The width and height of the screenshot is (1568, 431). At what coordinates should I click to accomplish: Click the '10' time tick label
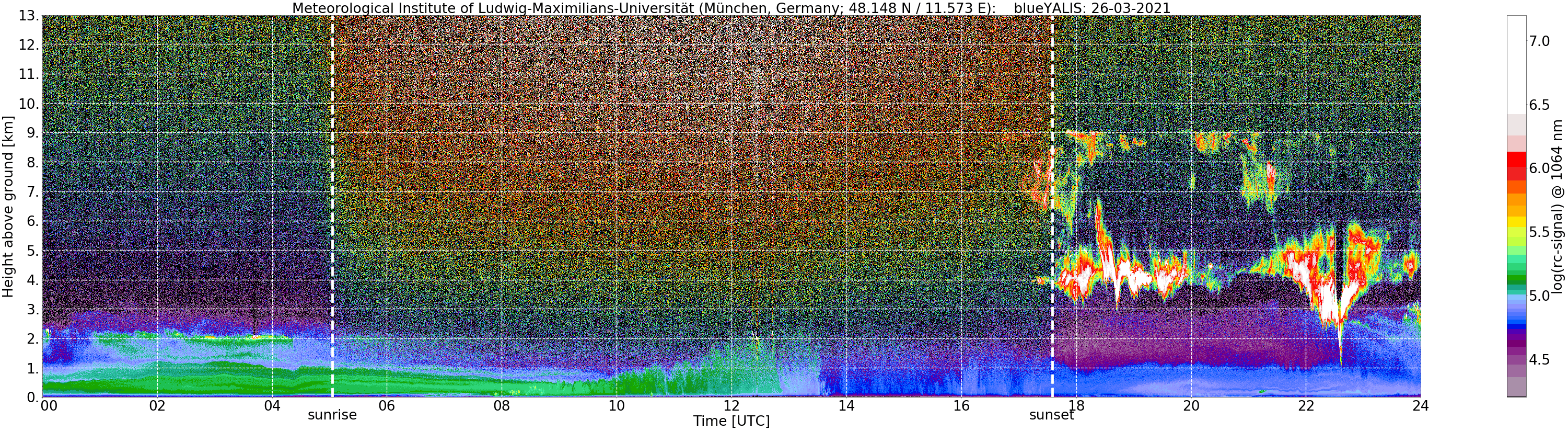[x=617, y=405]
